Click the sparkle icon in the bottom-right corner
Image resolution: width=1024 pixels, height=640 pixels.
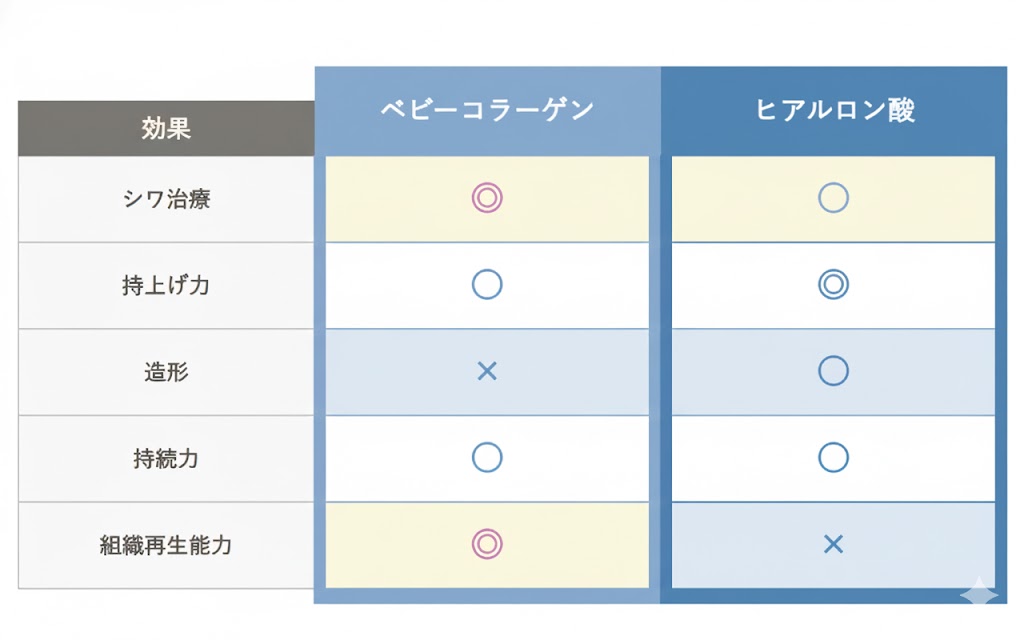click(978, 592)
